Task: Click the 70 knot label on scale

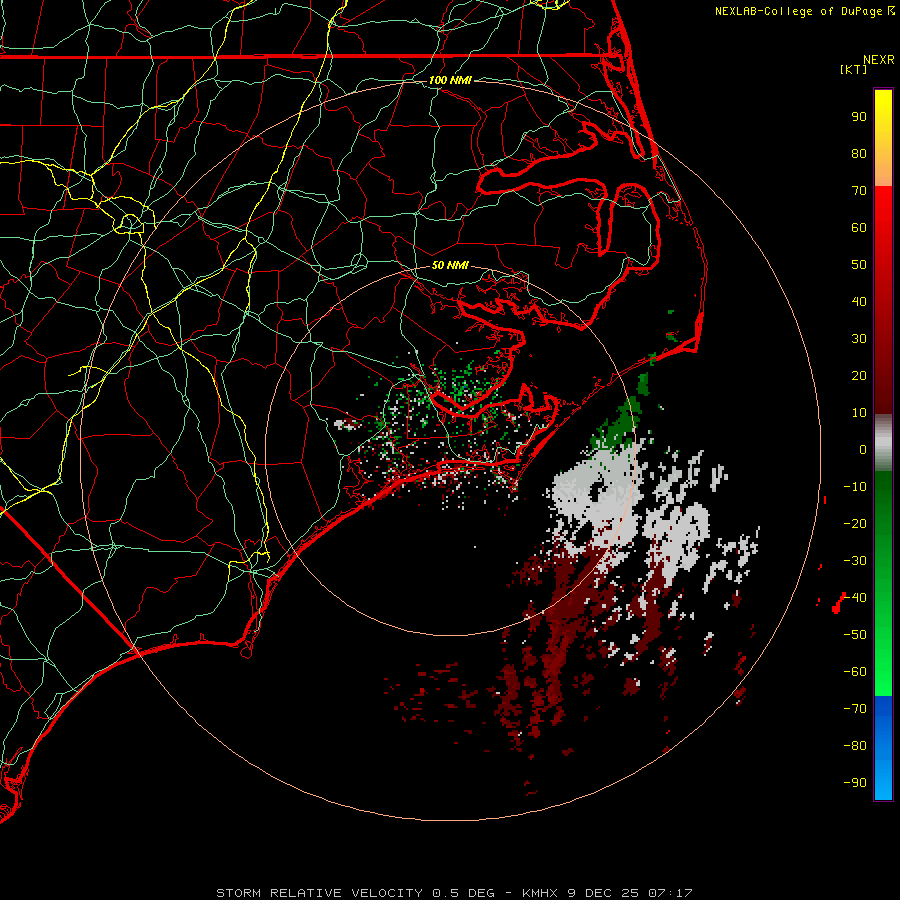Action: (x=859, y=191)
